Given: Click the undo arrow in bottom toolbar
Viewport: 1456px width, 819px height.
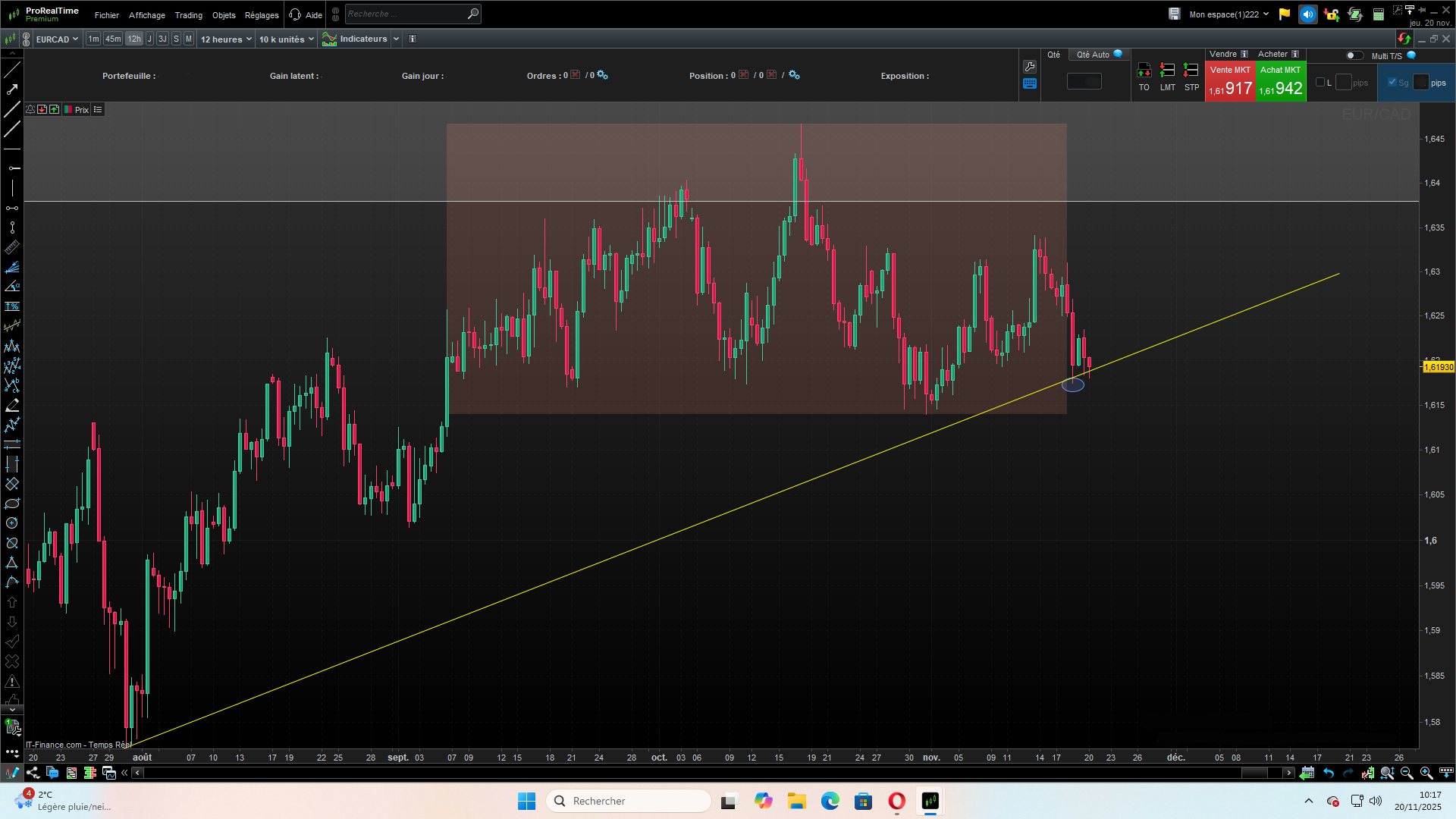Looking at the screenshot, I should [x=1329, y=773].
